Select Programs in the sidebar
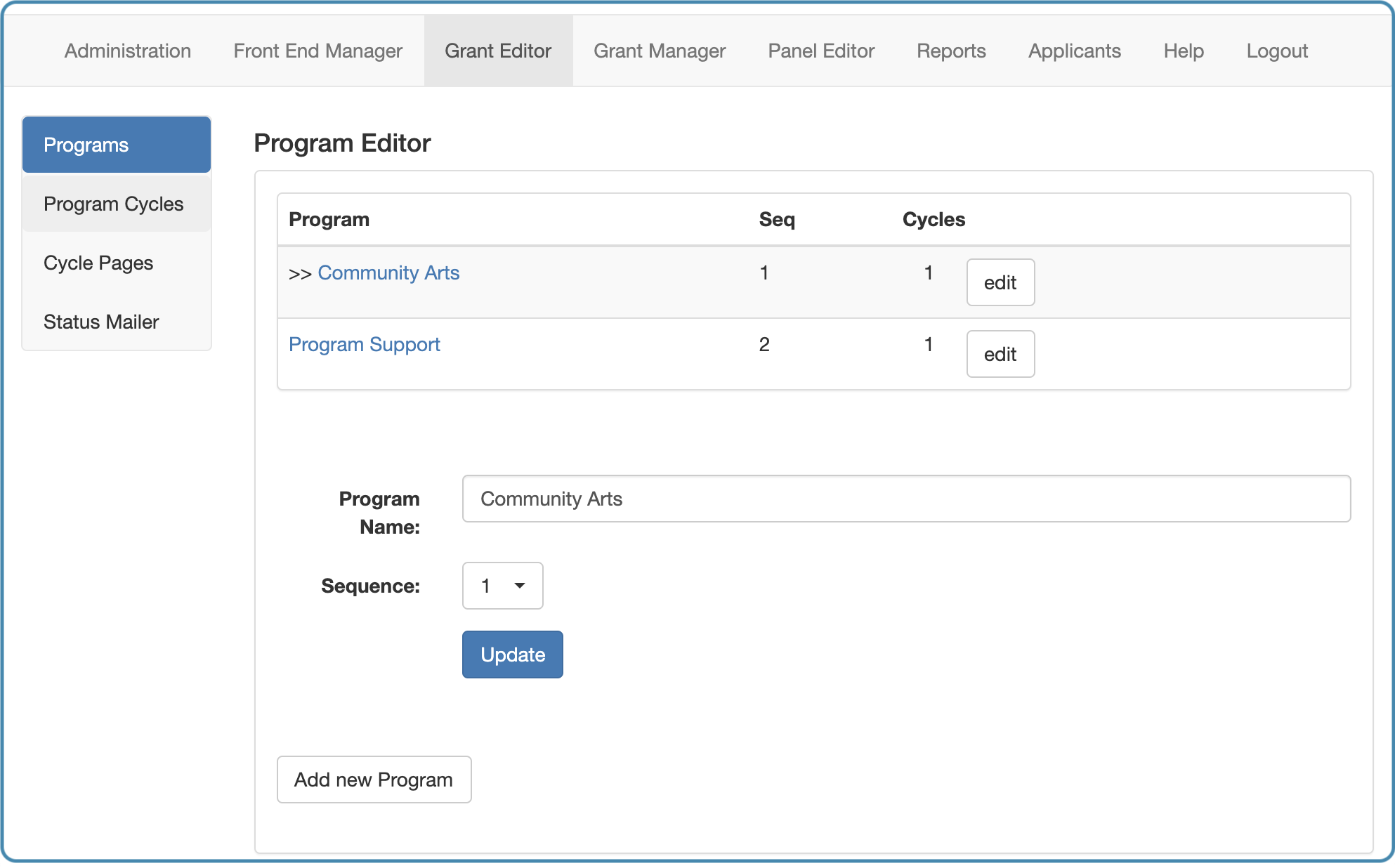Image resolution: width=1395 pixels, height=868 pixels. point(117,145)
